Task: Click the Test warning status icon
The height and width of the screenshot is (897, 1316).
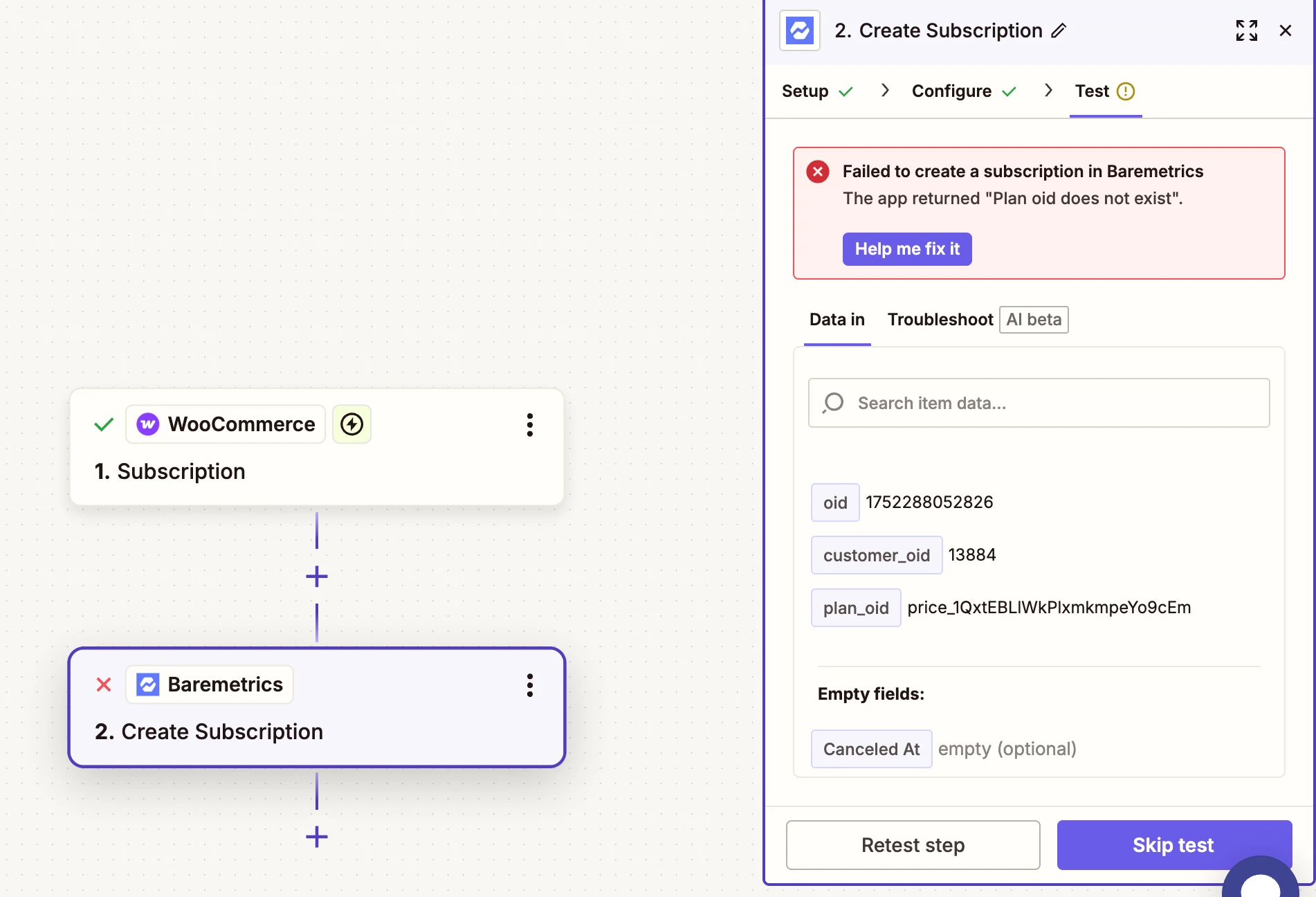Action: [x=1126, y=91]
